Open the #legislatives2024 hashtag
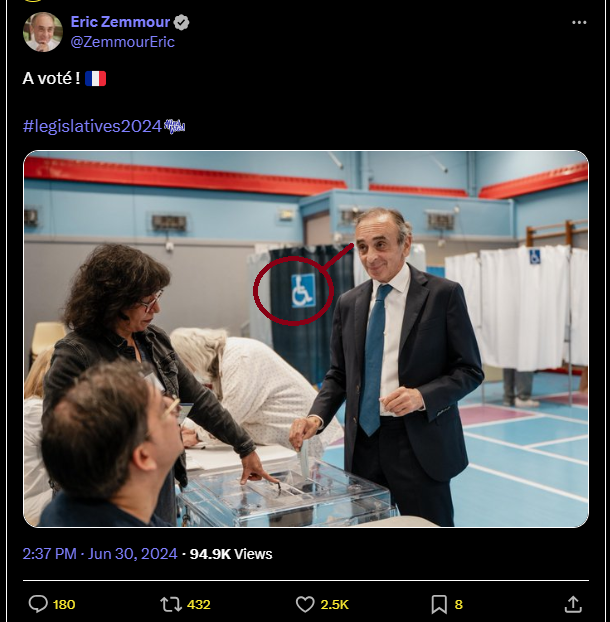The height and width of the screenshot is (622, 610). tap(92, 126)
